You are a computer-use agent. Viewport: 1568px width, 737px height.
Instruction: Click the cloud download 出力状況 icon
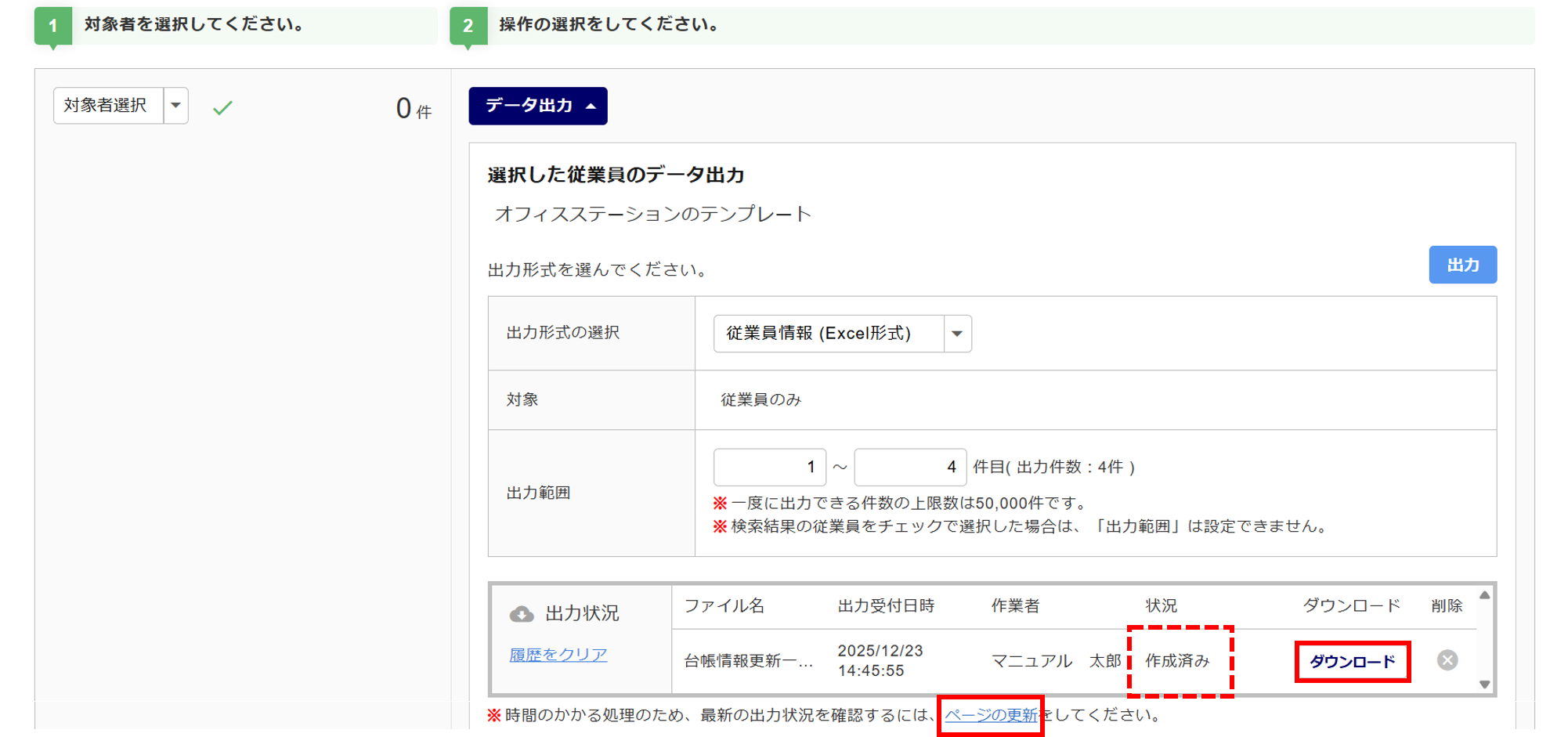(x=522, y=614)
